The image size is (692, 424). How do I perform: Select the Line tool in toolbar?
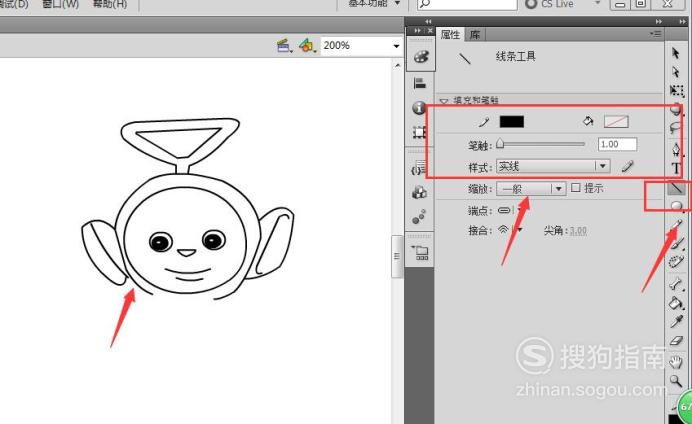point(676,189)
